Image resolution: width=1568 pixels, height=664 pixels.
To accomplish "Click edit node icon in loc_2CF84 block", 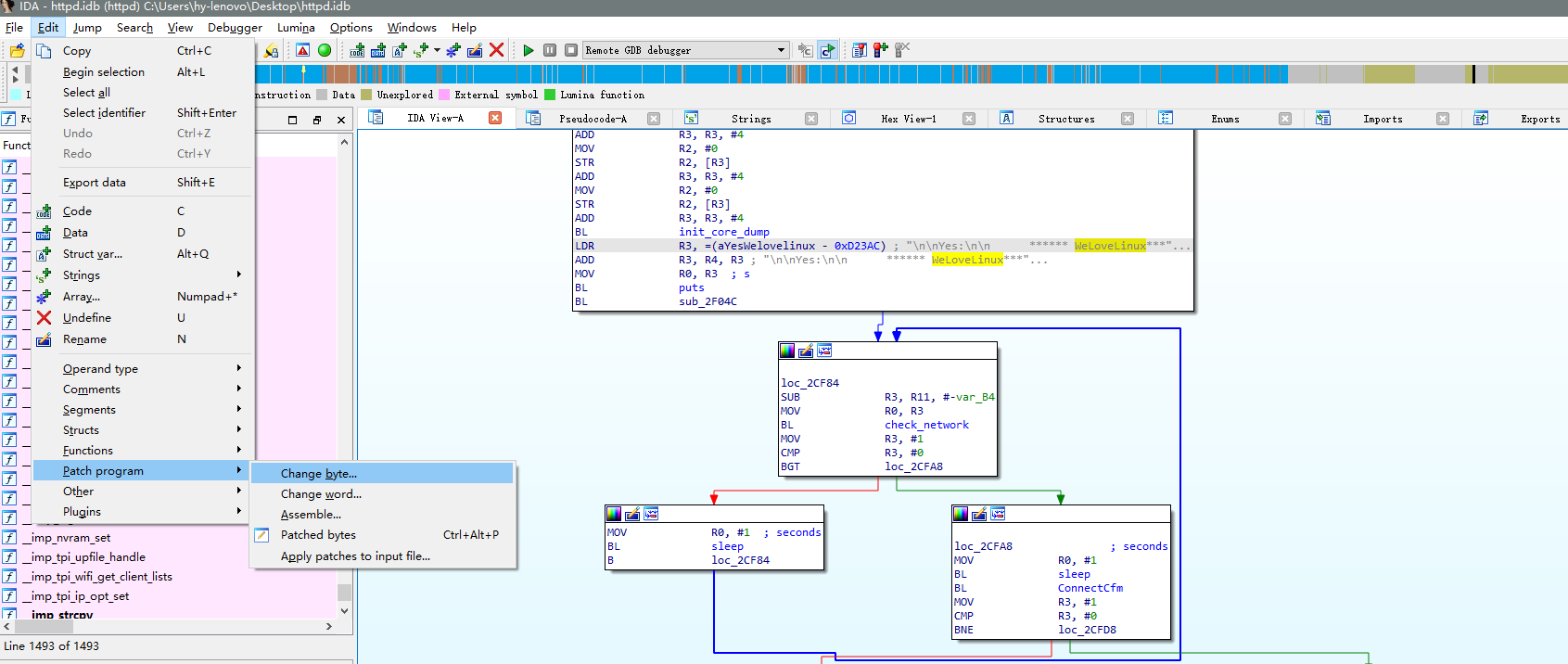I will tap(806, 351).
